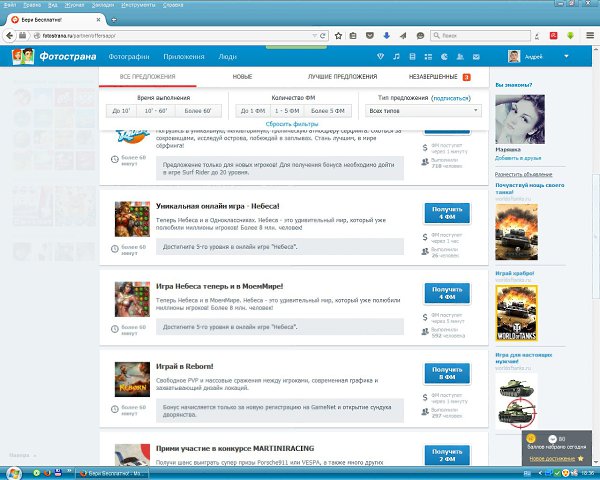The width and height of the screenshot is (600, 480).
Task: Click the save disk quick launch icon
Action: (58, 473)
